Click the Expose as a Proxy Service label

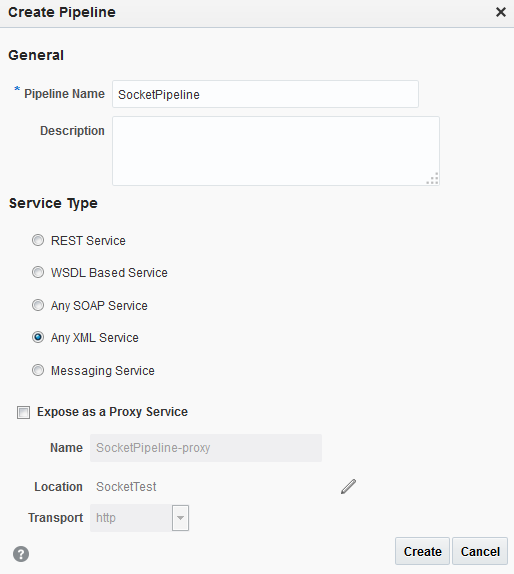[x=112, y=412]
